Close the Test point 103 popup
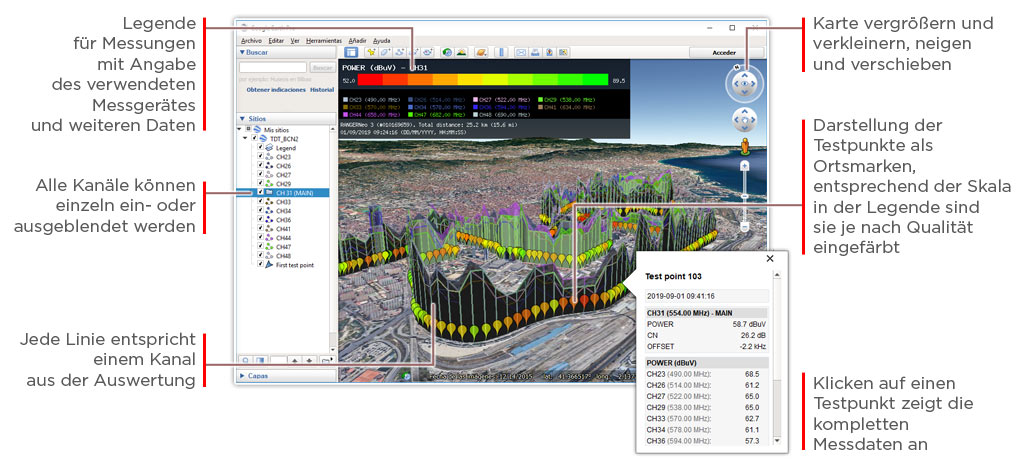 click(x=770, y=258)
